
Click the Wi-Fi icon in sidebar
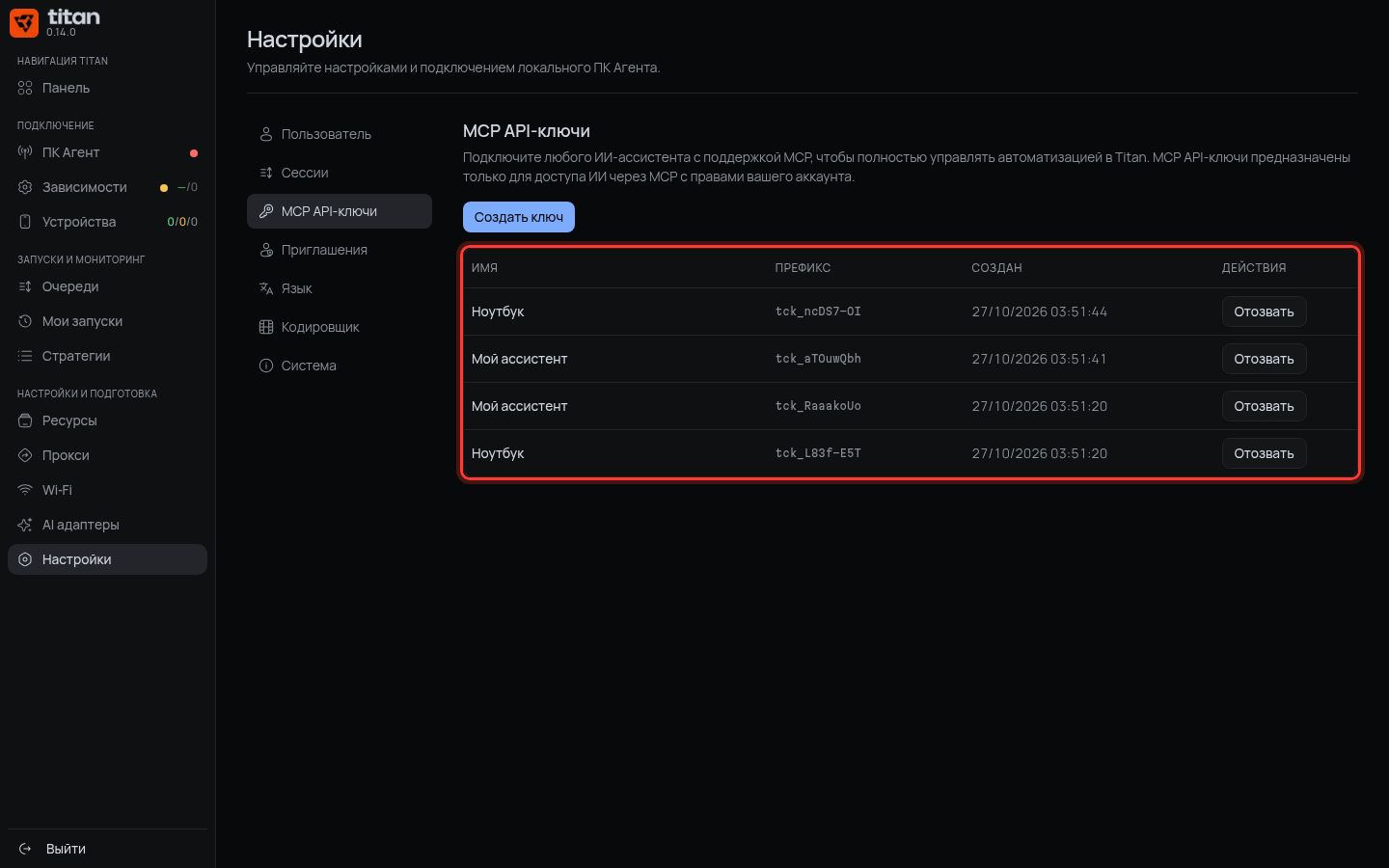(x=25, y=490)
